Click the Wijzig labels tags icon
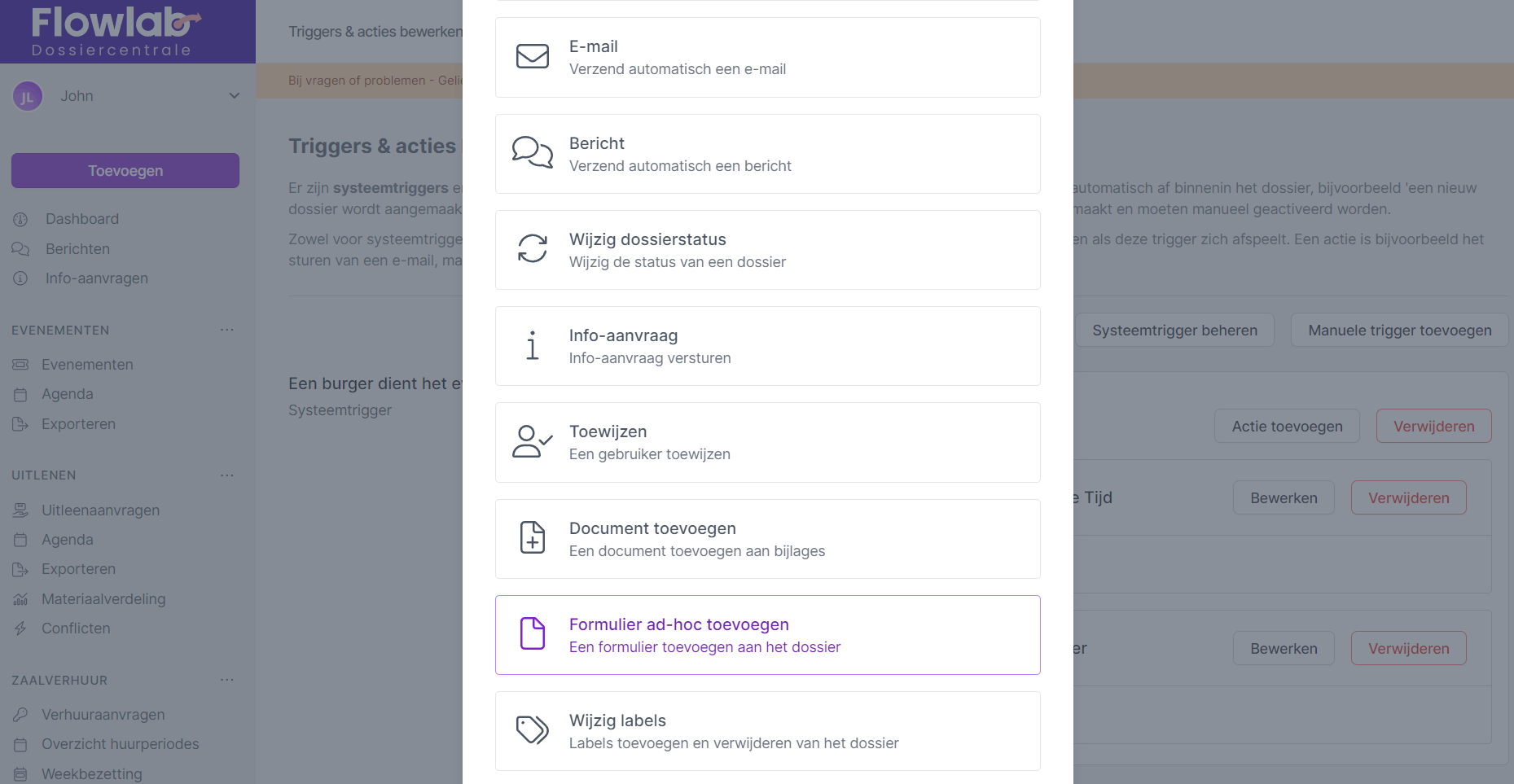 click(x=533, y=729)
